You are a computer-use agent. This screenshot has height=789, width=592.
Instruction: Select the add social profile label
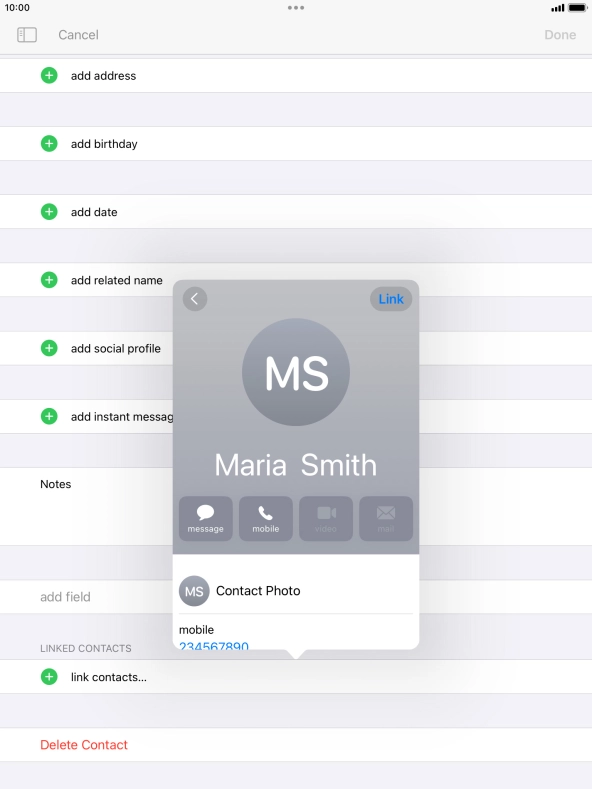click(x=115, y=348)
